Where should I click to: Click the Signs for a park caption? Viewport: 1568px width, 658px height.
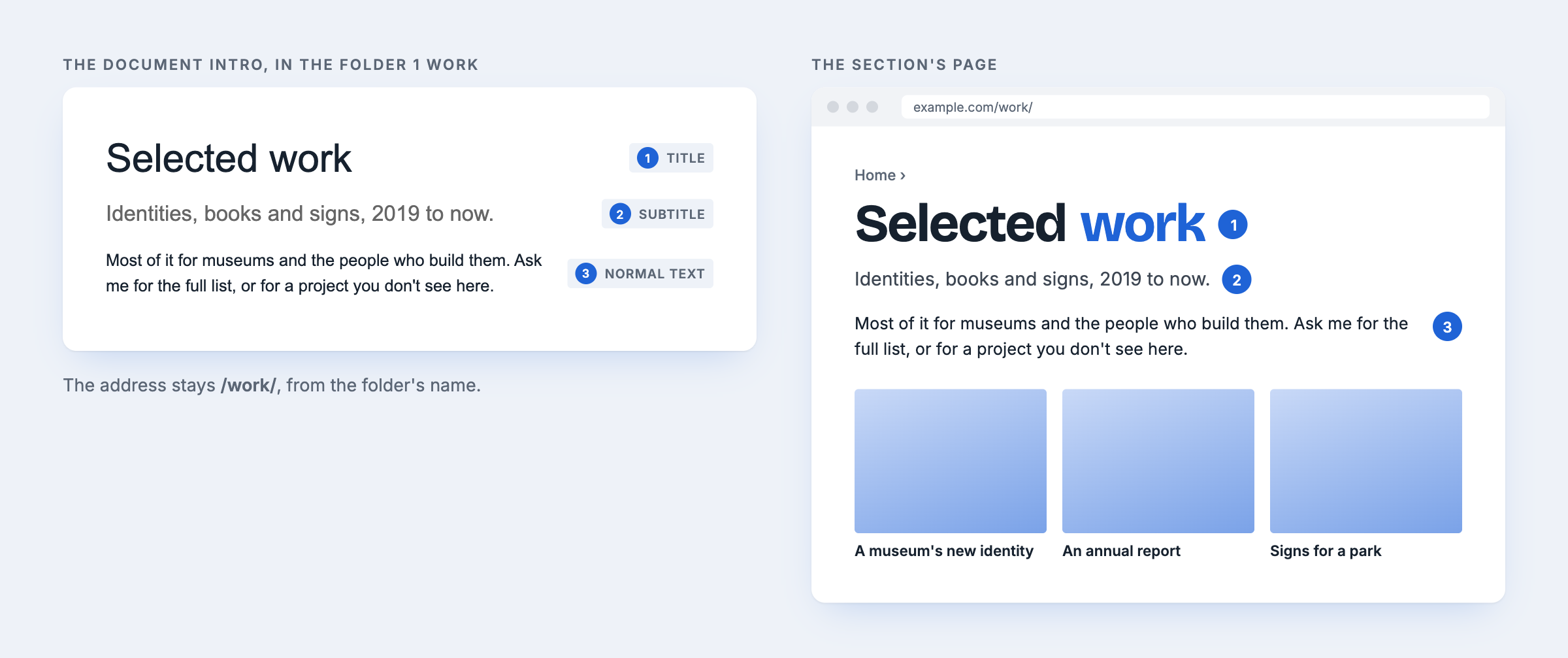1326,551
